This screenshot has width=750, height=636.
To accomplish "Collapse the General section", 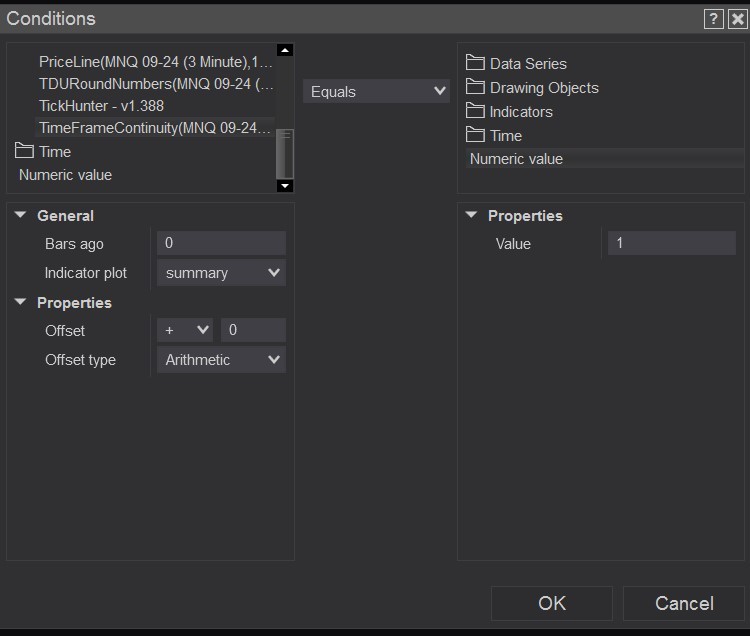I will click(x=20, y=216).
